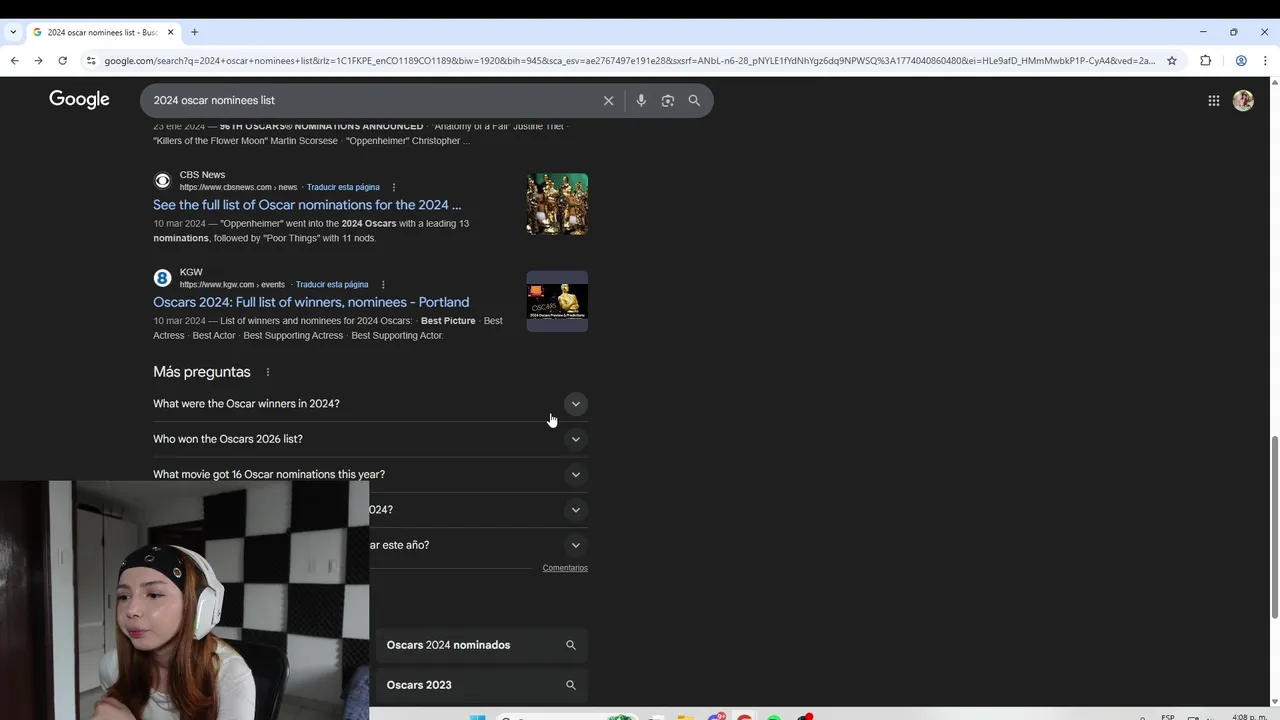Open the Chrome three-dot menu

point(1265,61)
